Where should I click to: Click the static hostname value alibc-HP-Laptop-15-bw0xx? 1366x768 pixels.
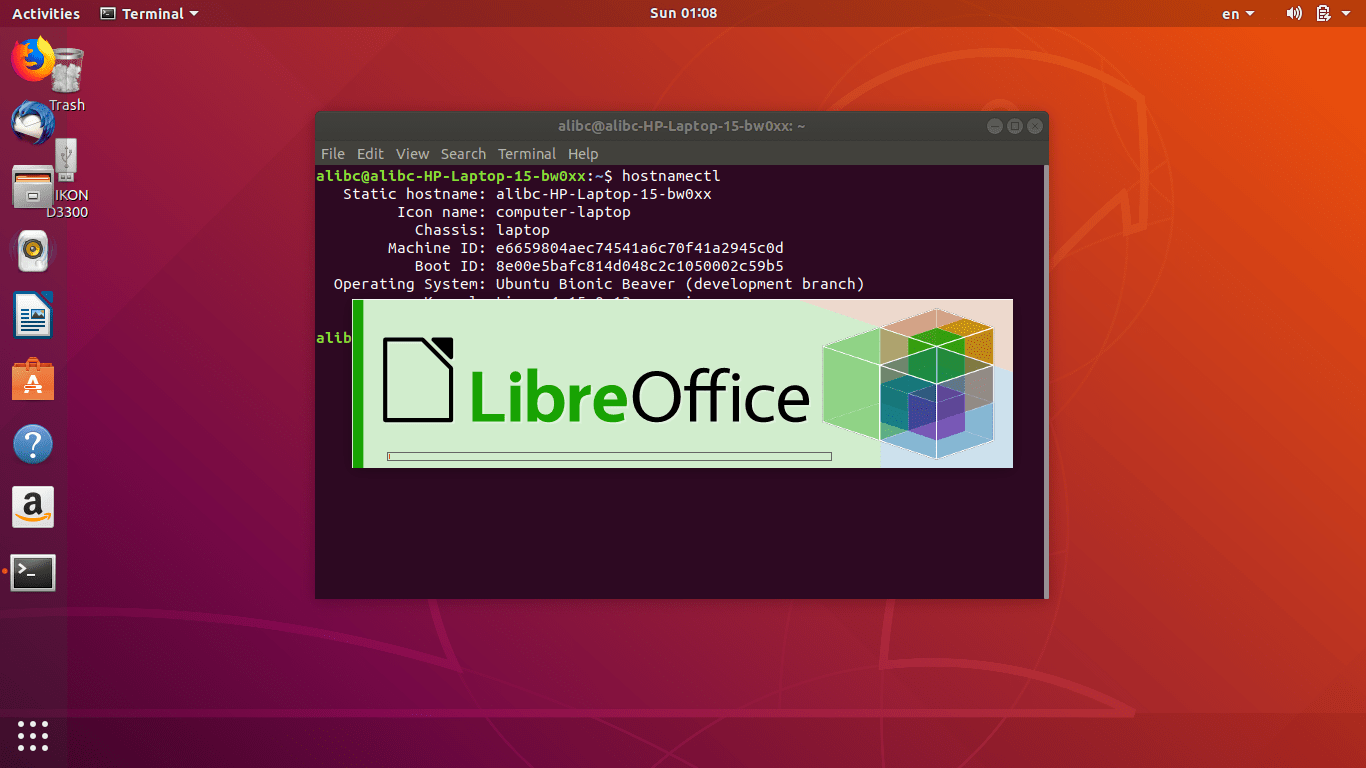coord(604,194)
